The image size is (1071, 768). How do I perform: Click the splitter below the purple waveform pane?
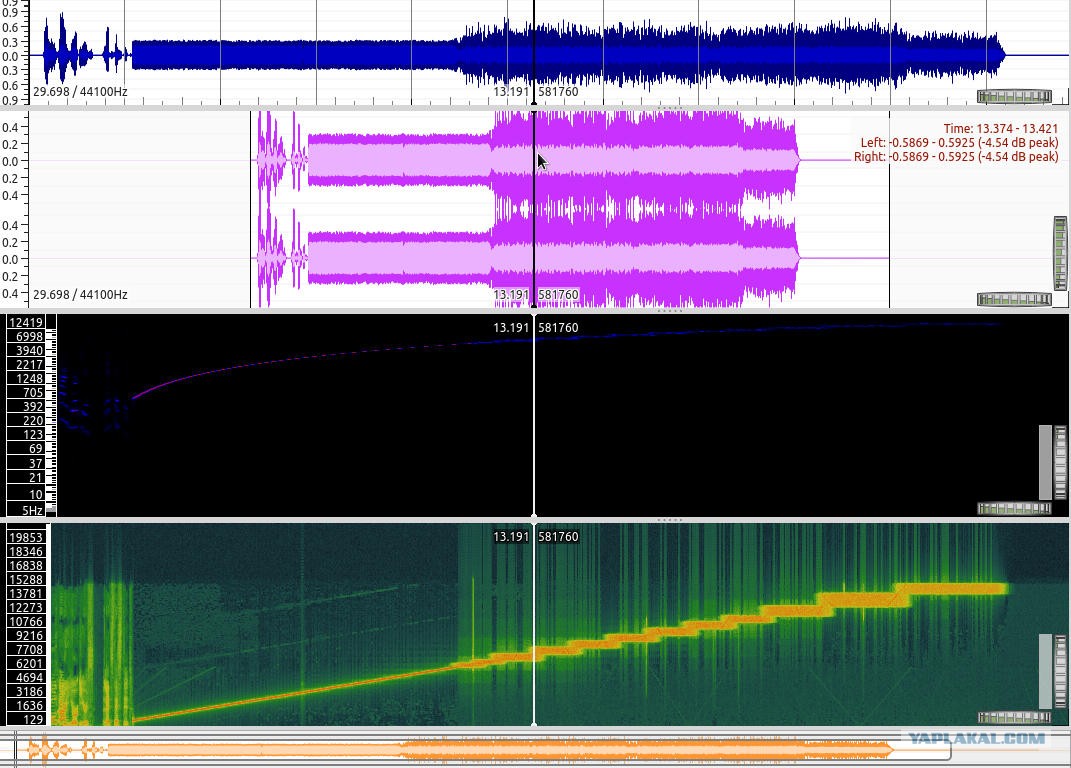point(669,311)
